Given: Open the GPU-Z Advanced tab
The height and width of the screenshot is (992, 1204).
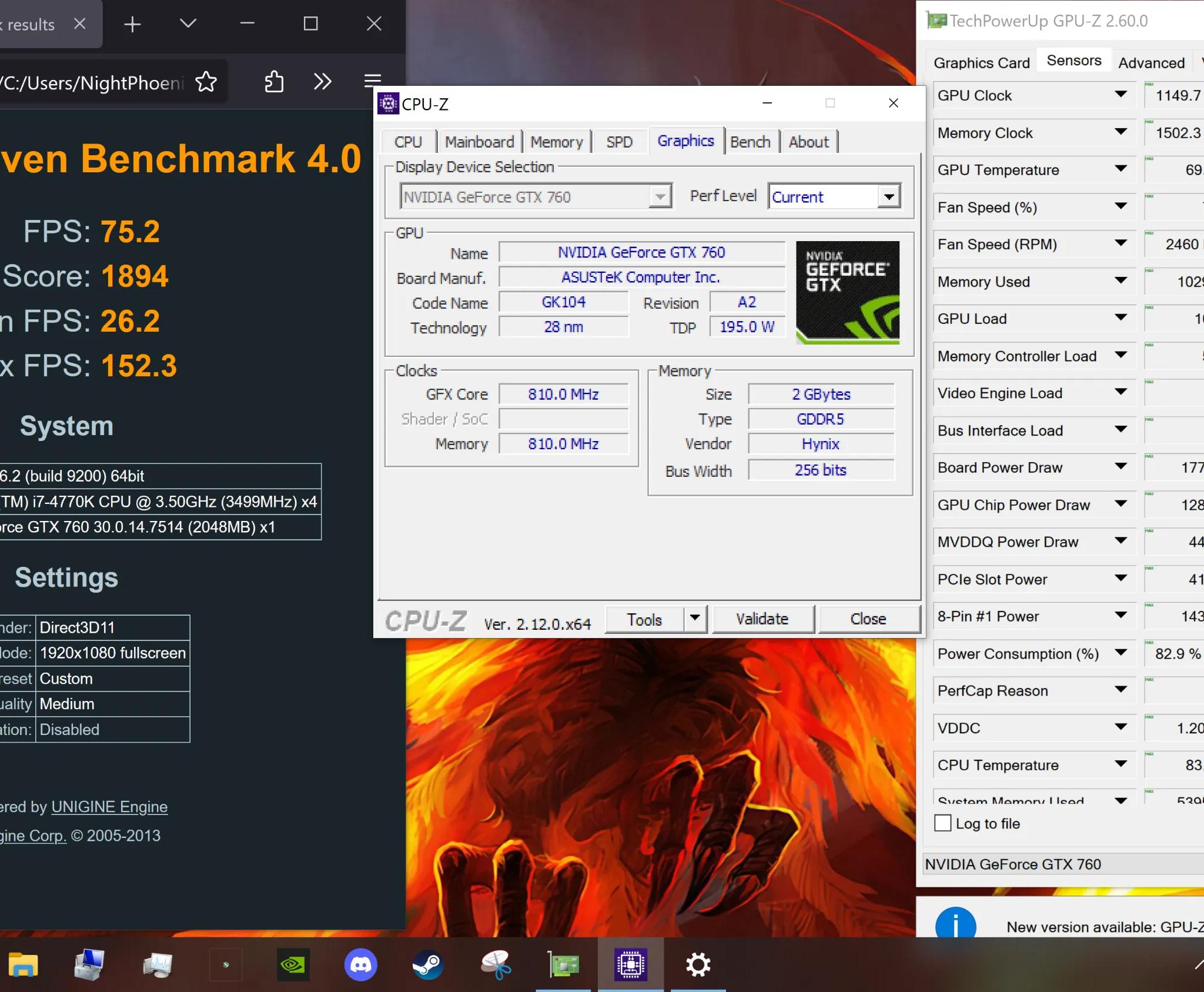Looking at the screenshot, I should click(x=1151, y=63).
